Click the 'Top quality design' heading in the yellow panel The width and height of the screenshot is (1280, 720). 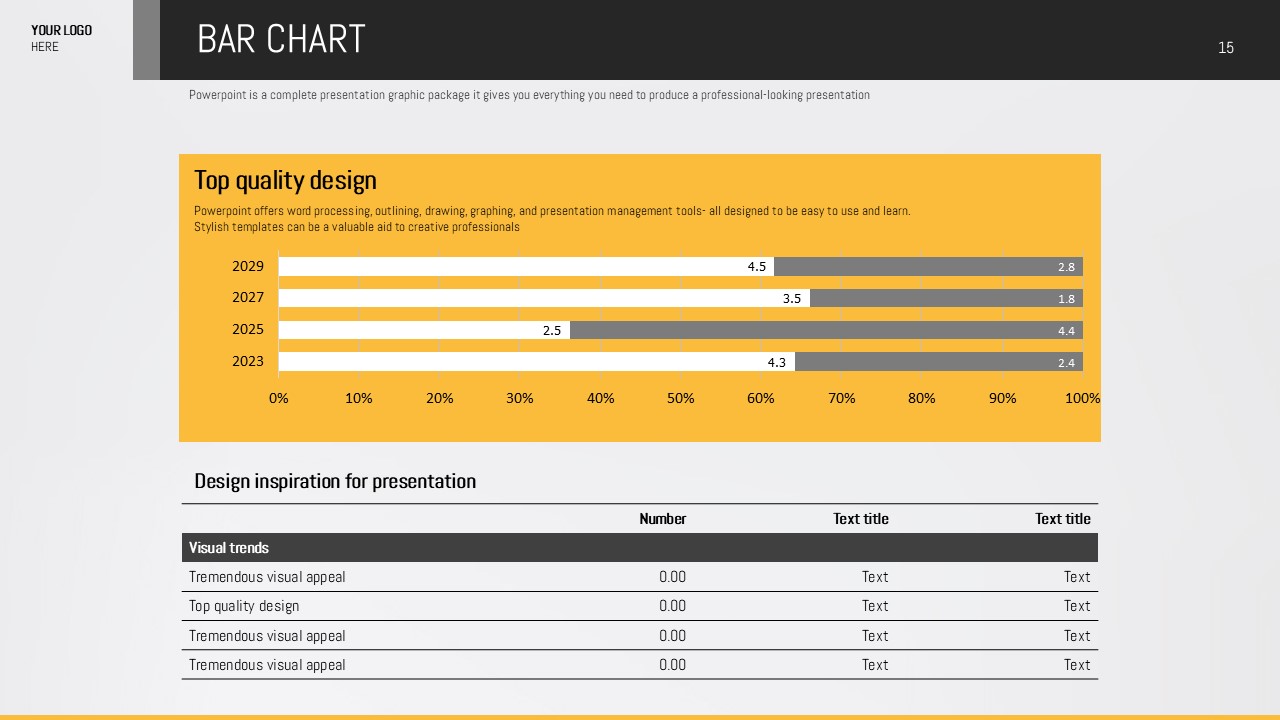(x=285, y=180)
